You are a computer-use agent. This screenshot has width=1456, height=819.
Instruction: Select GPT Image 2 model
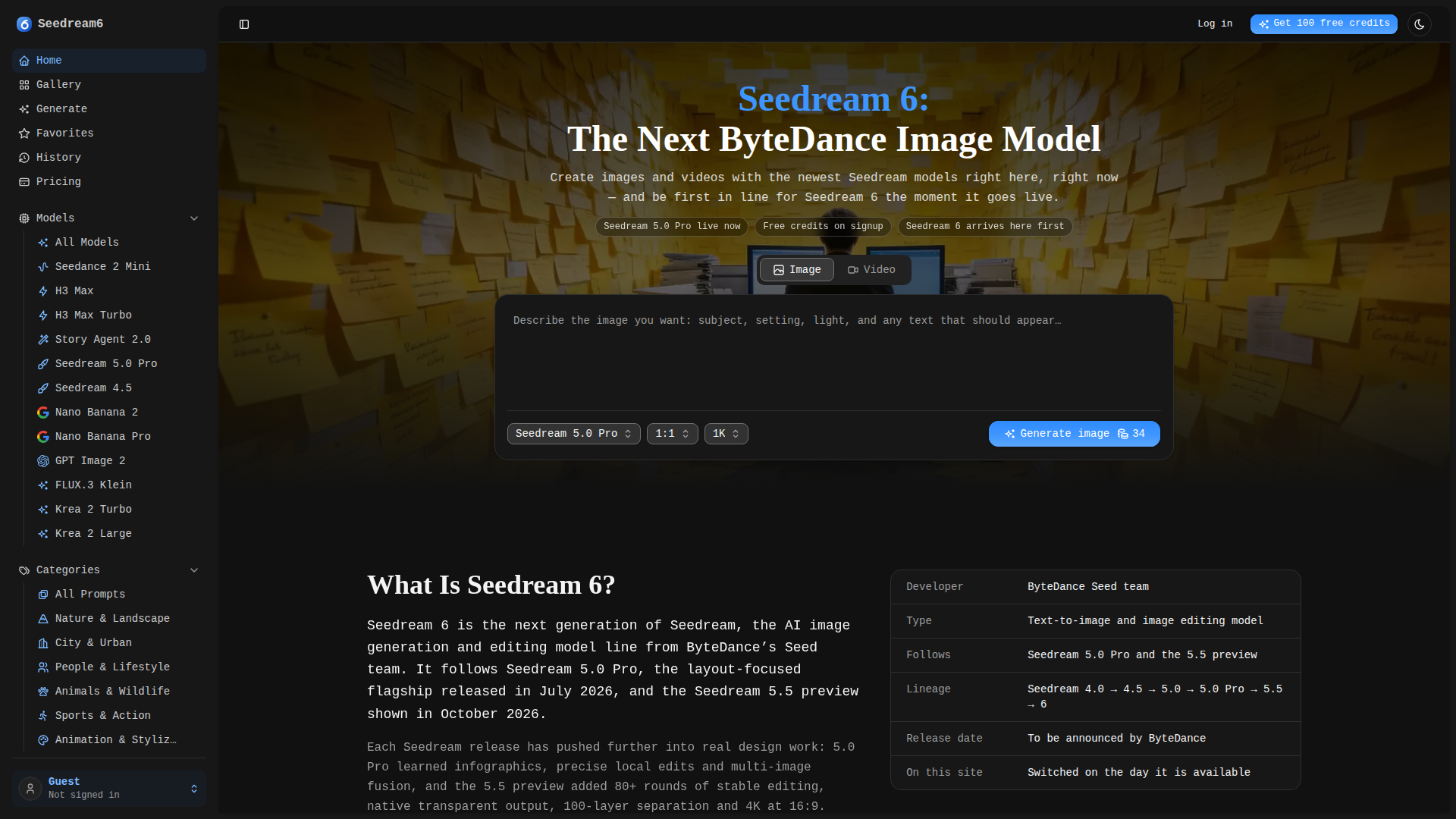pos(118,461)
